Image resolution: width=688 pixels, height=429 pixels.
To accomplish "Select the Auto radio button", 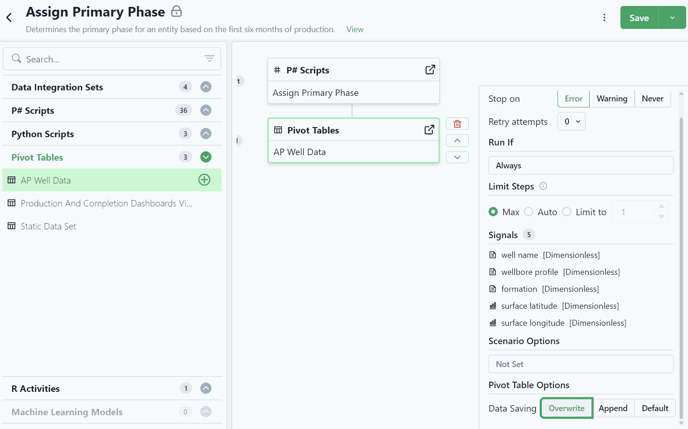I will coord(529,212).
